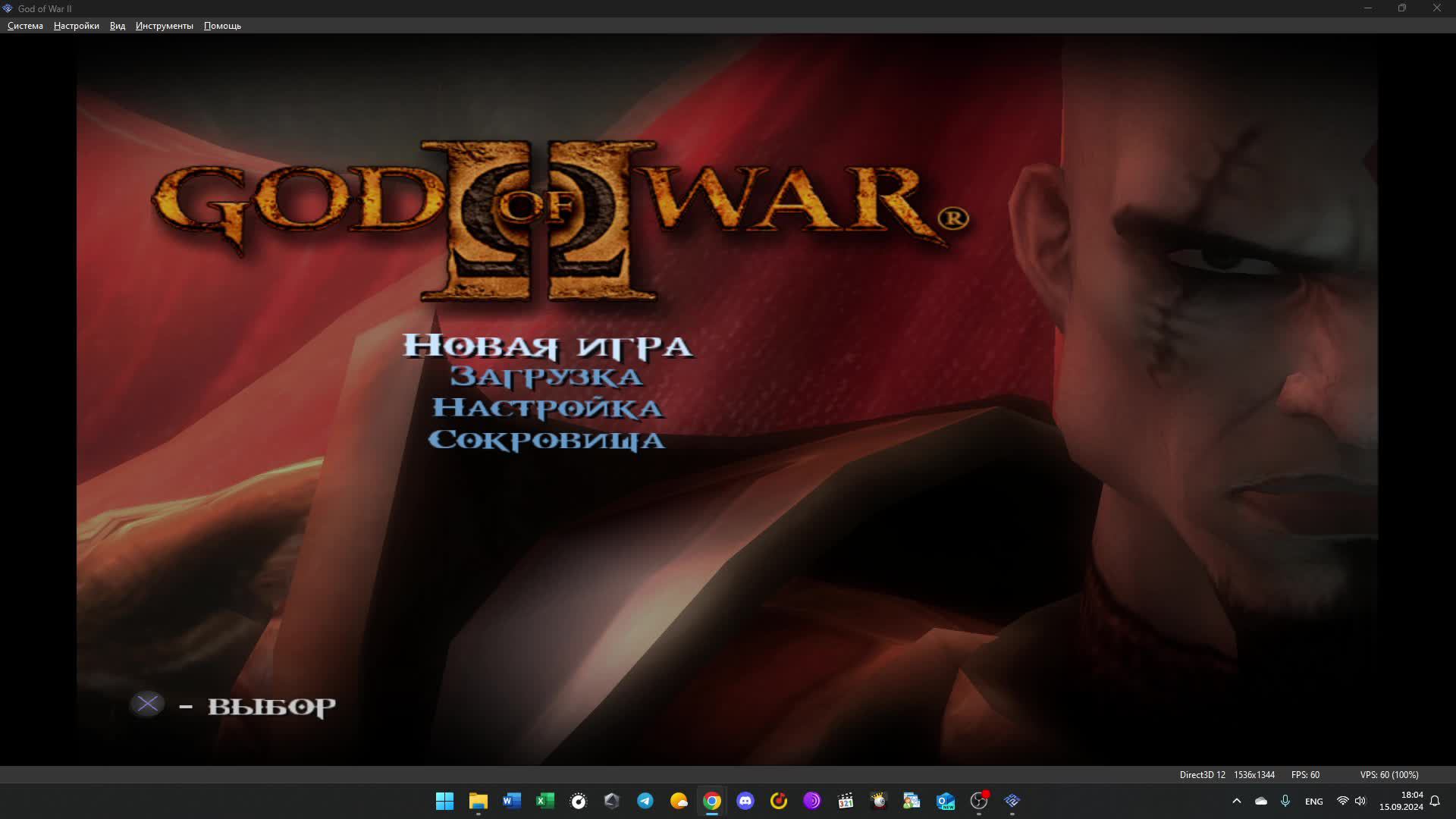Switch to Google Chrome in taskbar
This screenshot has height=819, width=1456.
point(712,801)
